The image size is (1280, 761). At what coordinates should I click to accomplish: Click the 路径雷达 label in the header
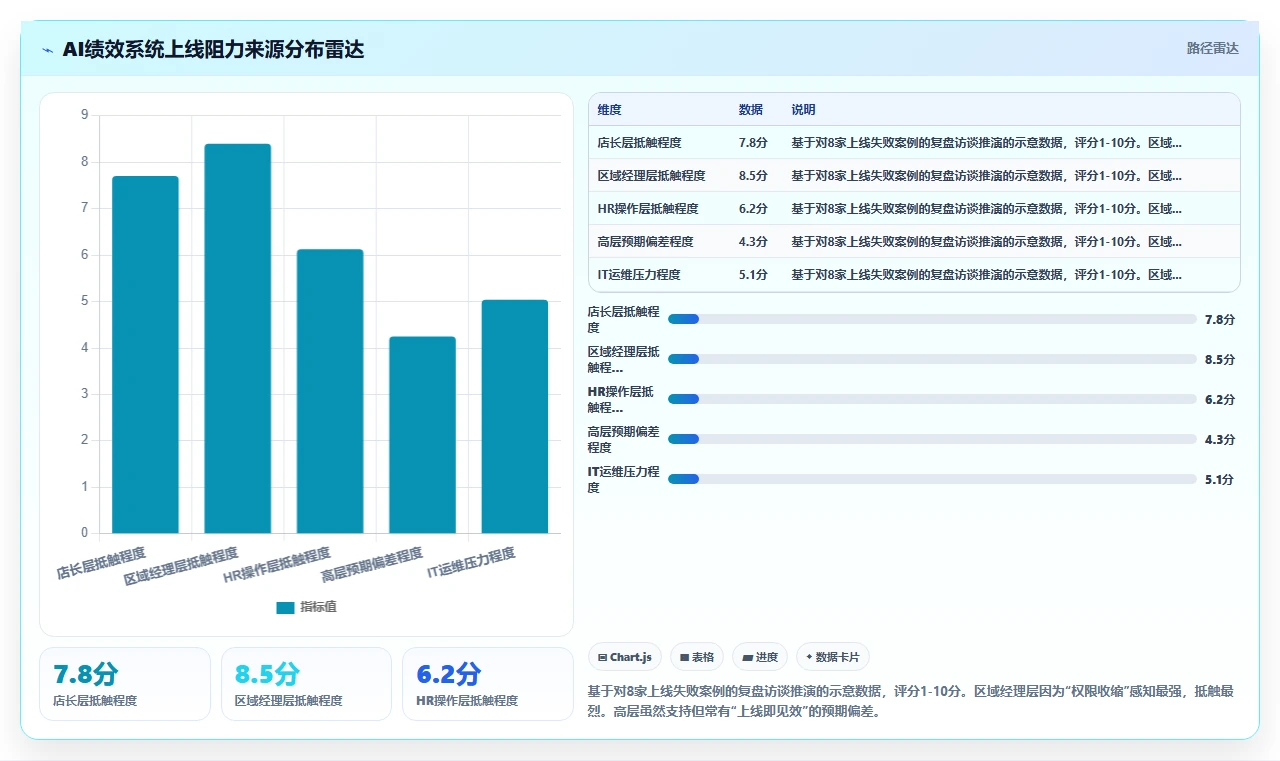(x=1212, y=48)
